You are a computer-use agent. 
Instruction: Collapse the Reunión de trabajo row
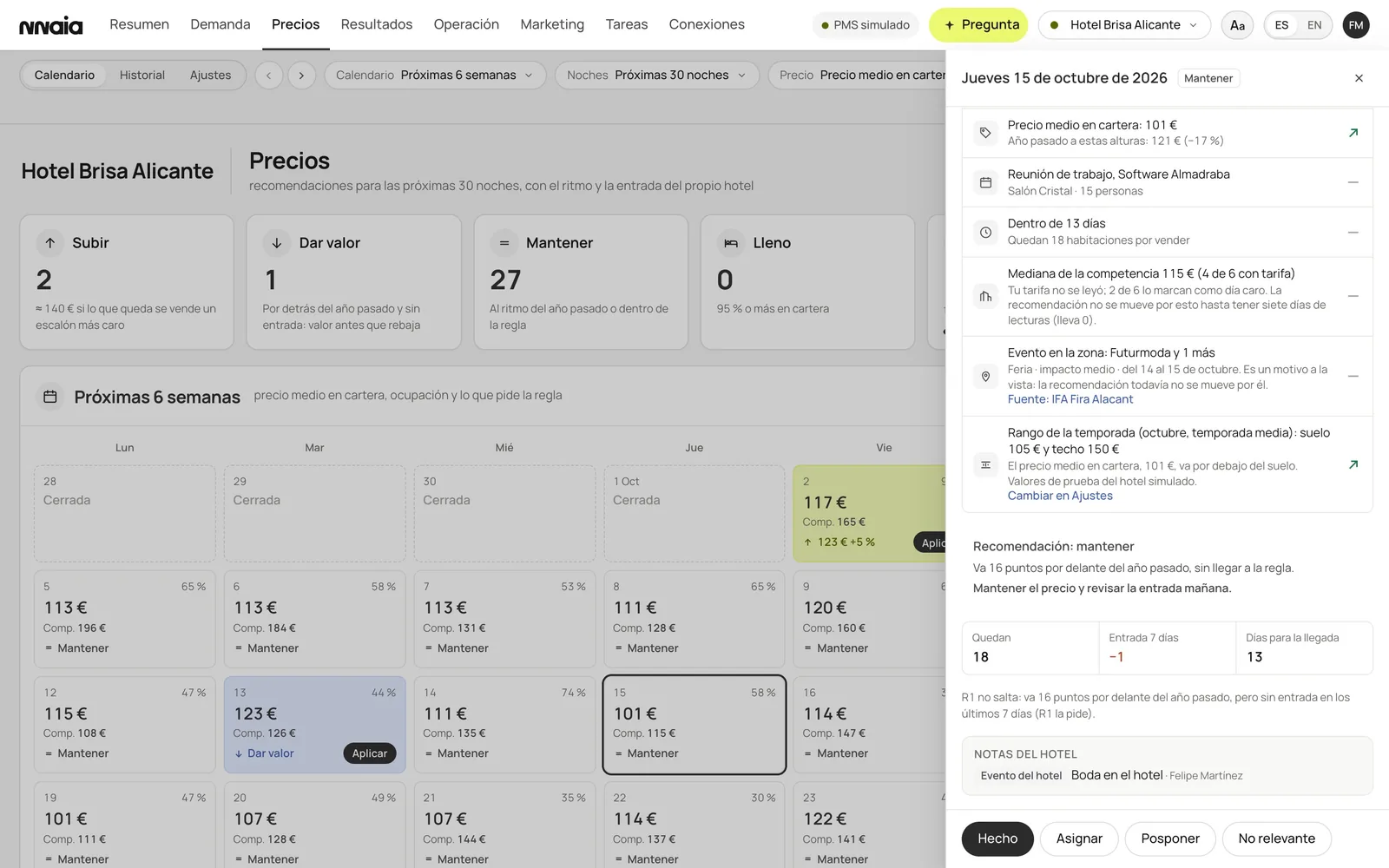[x=1353, y=182]
